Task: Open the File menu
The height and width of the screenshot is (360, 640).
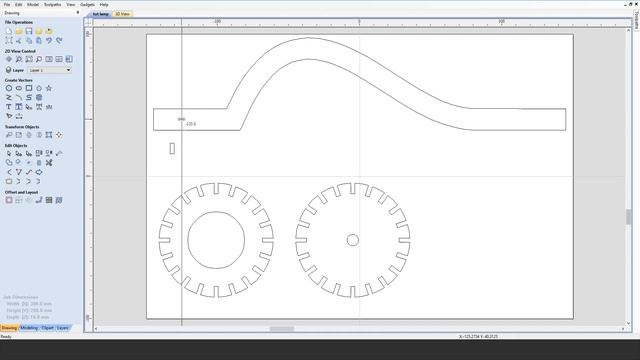Action: click(7, 4)
